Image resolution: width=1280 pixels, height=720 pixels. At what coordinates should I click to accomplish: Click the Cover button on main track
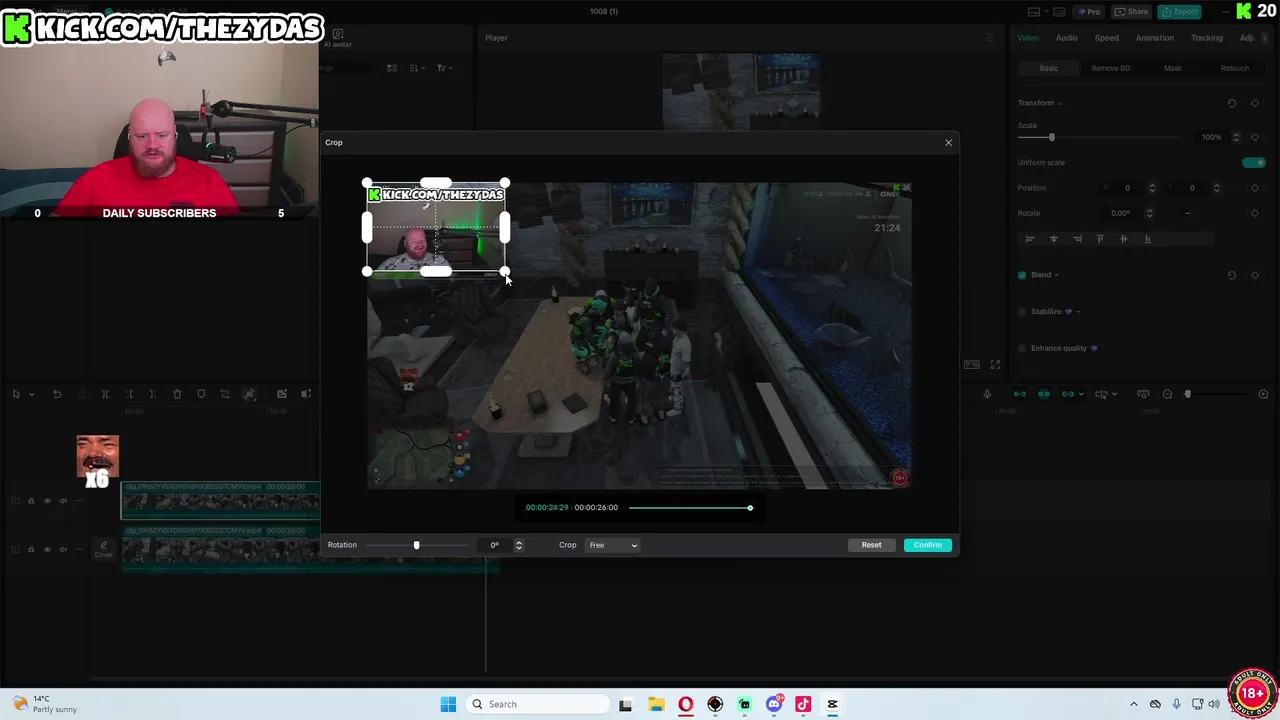[x=103, y=549]
